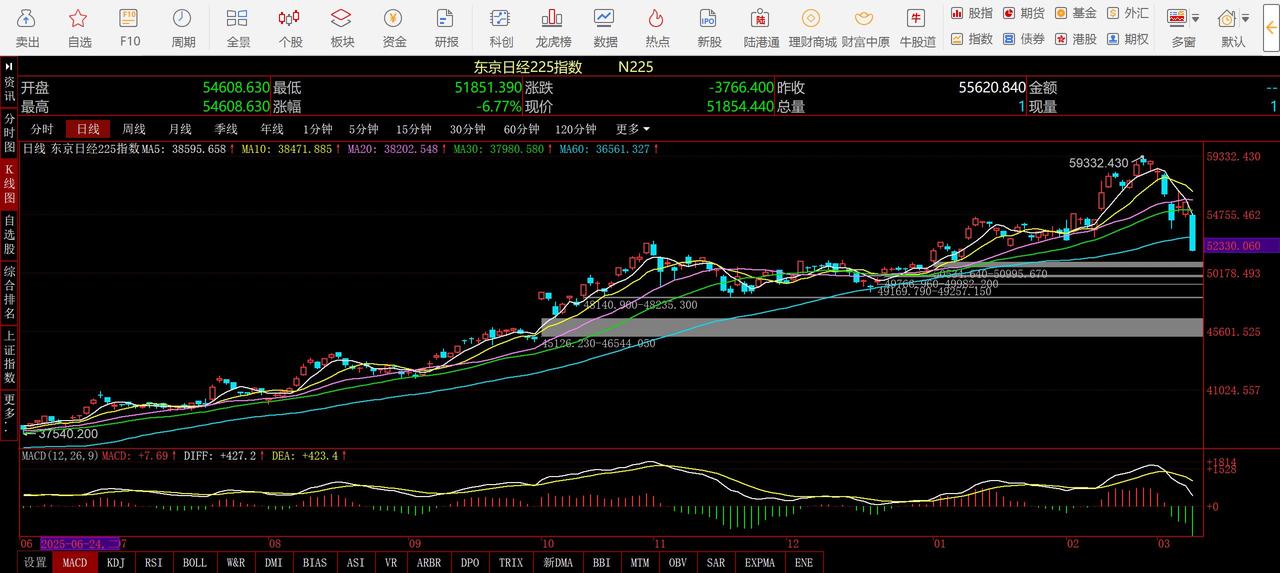Select the MACD indicator tab

pyautogui.click(x=75, y=562)
